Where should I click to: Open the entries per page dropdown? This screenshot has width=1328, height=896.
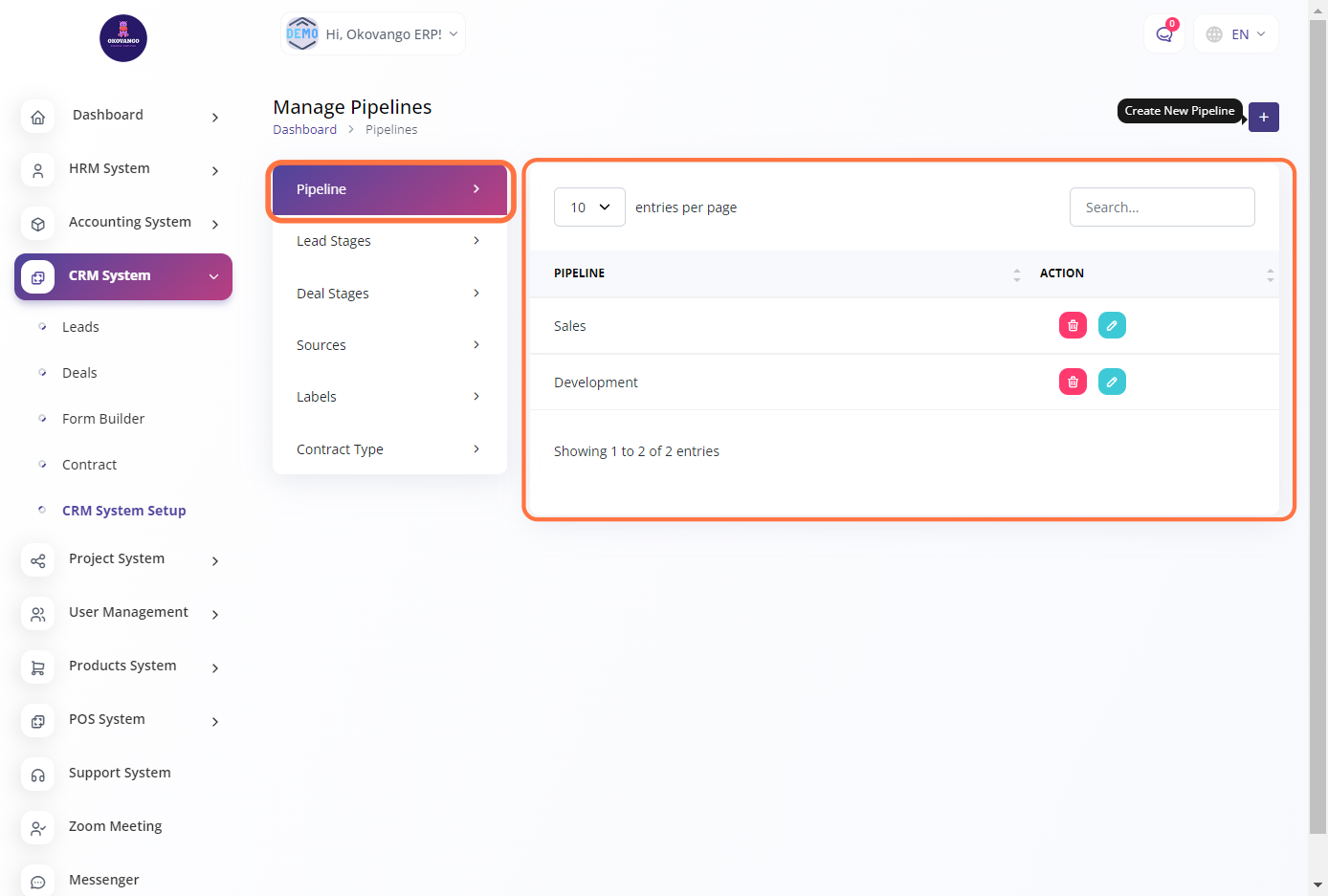(589, 208)
